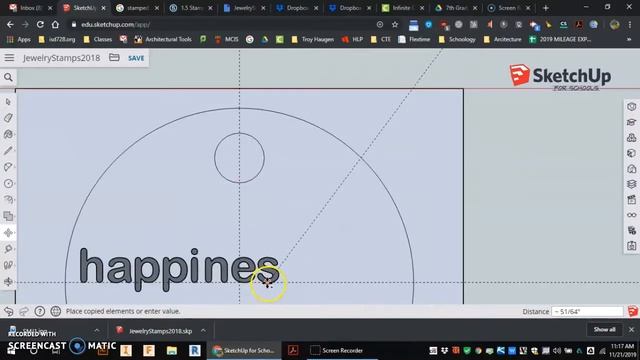Open the search magnifier in SketchUp
The height and width of the screenshot is (360, 640).
pos(8,77)
